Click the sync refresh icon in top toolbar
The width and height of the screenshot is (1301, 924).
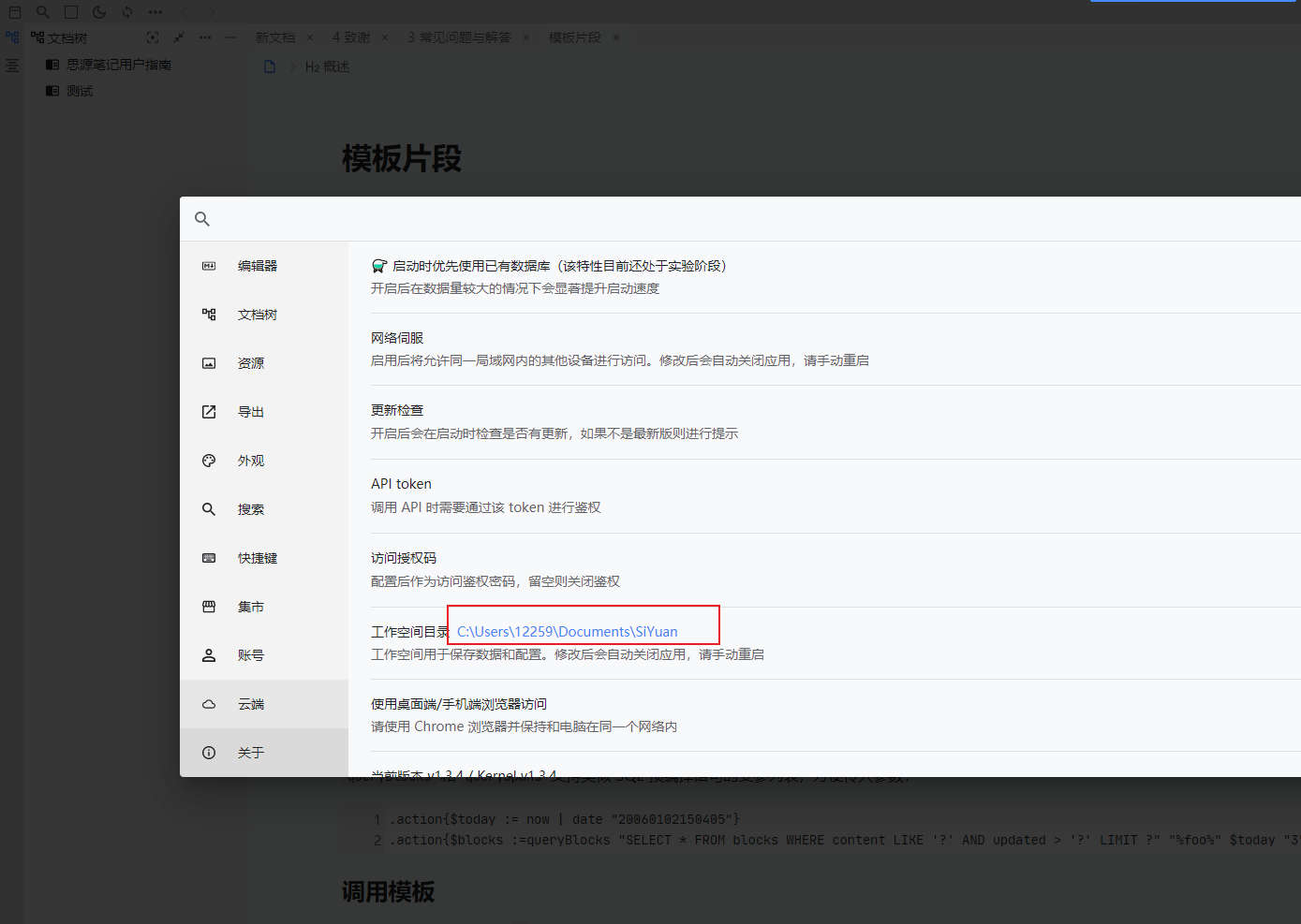(x=127, y=12)
